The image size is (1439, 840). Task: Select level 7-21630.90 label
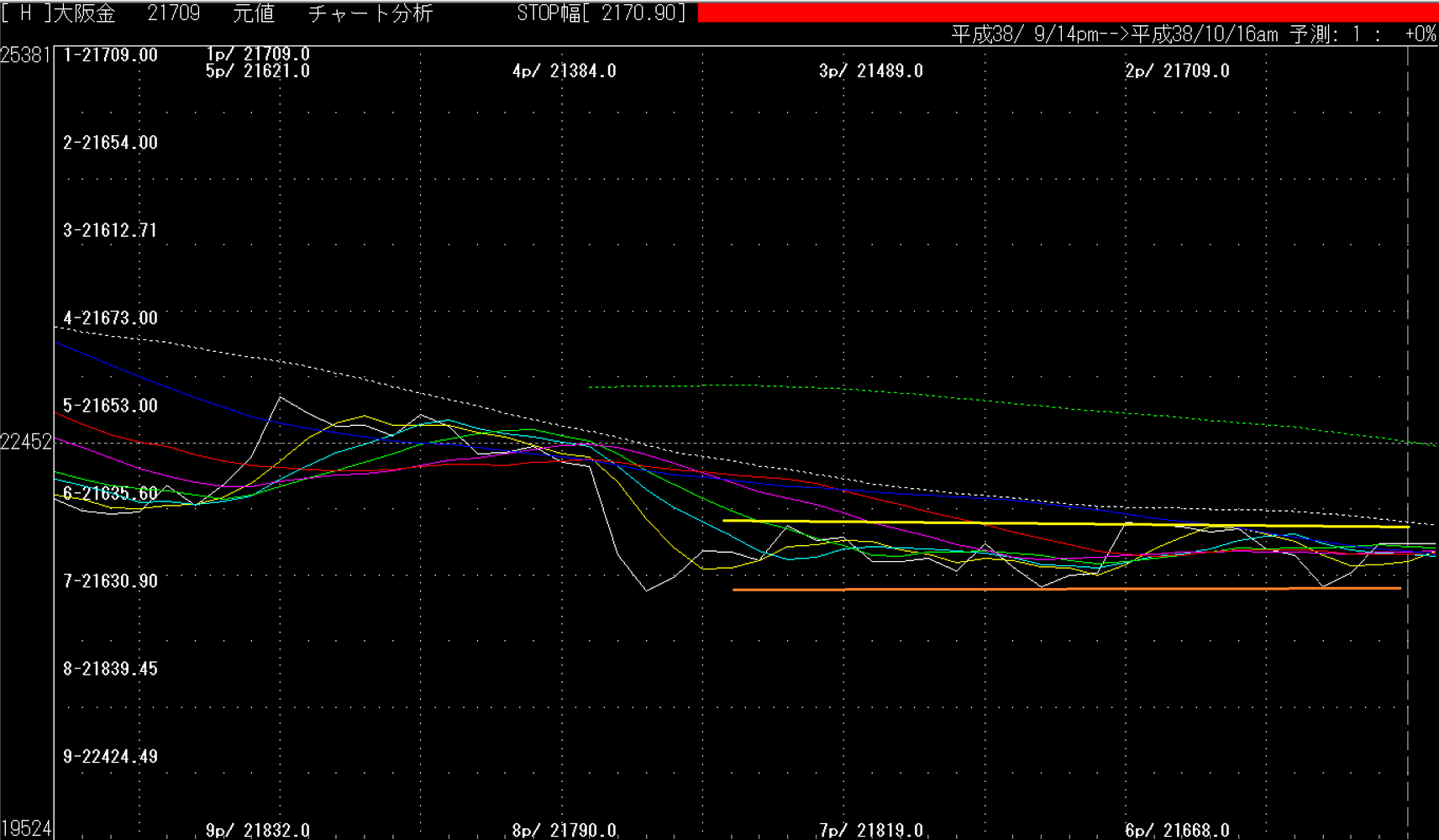(110, 581)
